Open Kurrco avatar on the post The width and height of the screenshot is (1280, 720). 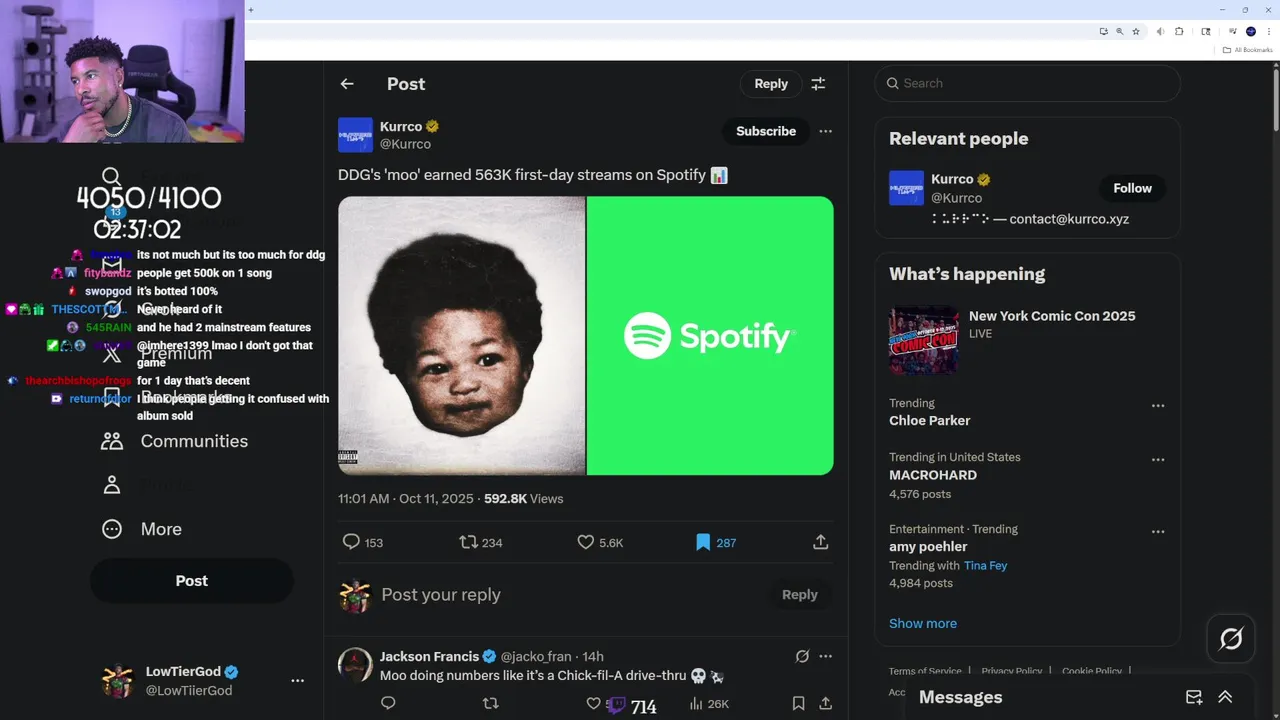tap(355, 135)
